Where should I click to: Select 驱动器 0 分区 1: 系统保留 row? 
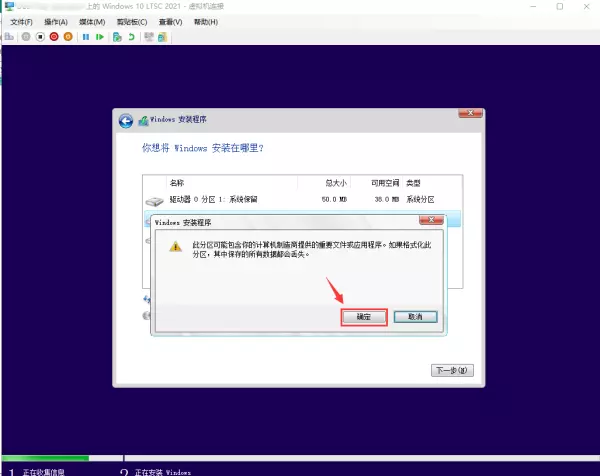pos(302,199)
